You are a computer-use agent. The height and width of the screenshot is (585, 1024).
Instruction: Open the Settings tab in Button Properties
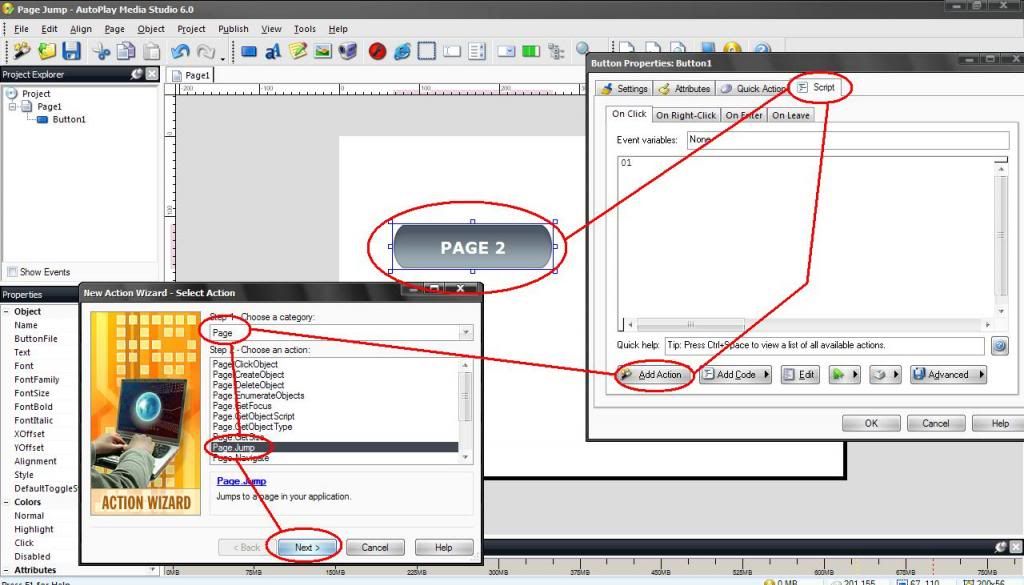click(624, 89)
